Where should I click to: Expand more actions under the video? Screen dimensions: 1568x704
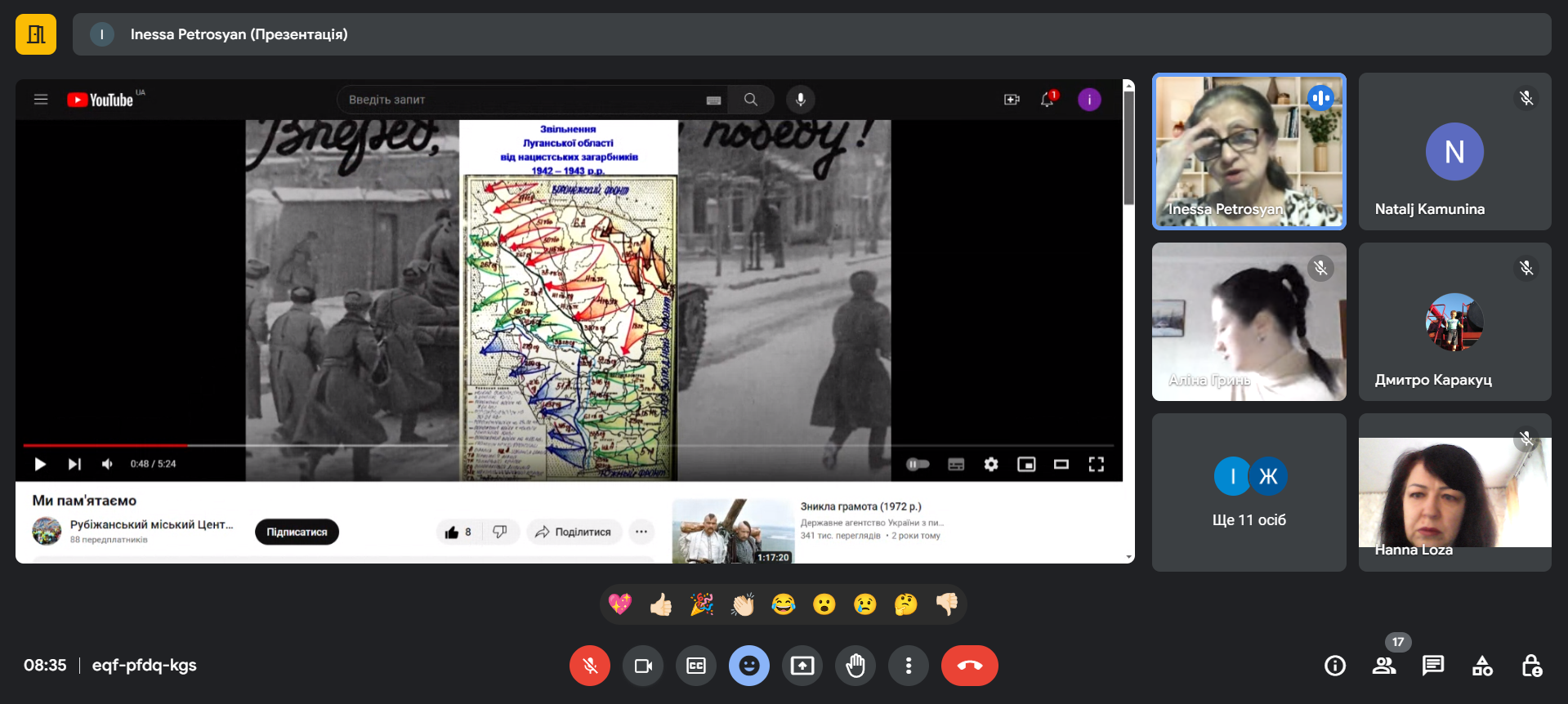pos(641,532)
